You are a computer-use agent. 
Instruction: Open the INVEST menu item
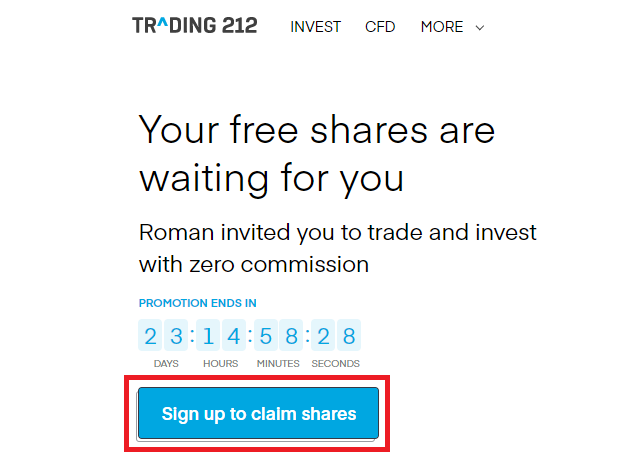pos(315,27)
